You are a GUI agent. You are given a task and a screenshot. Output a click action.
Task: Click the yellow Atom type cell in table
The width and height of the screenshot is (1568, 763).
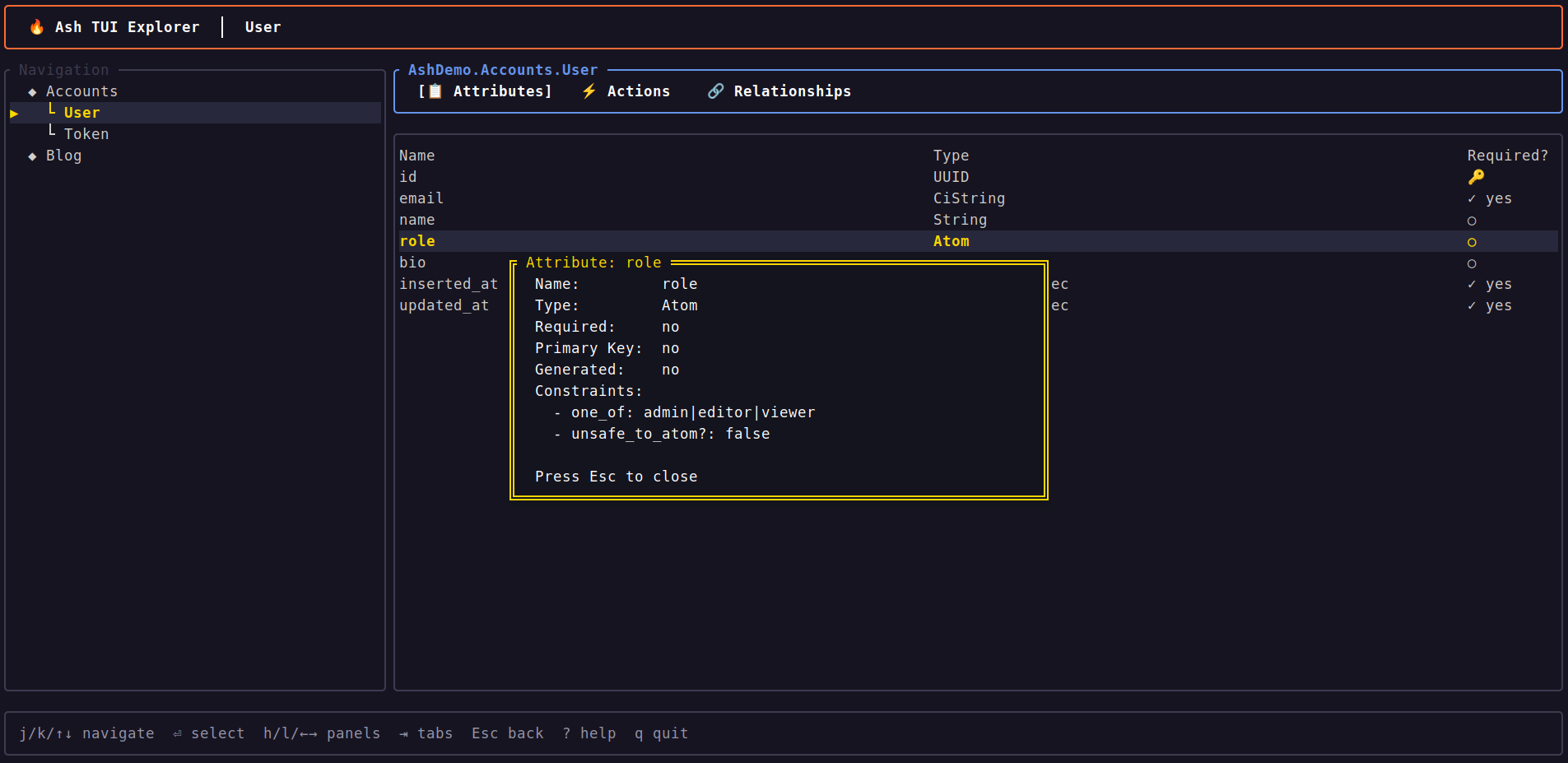click(951, 241)
